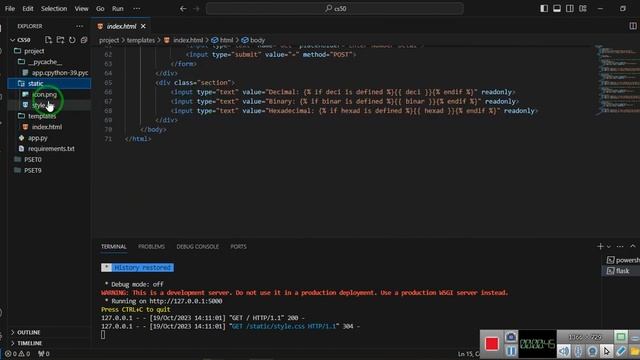Click the cs50 command center search box

[x=335, y=8]
